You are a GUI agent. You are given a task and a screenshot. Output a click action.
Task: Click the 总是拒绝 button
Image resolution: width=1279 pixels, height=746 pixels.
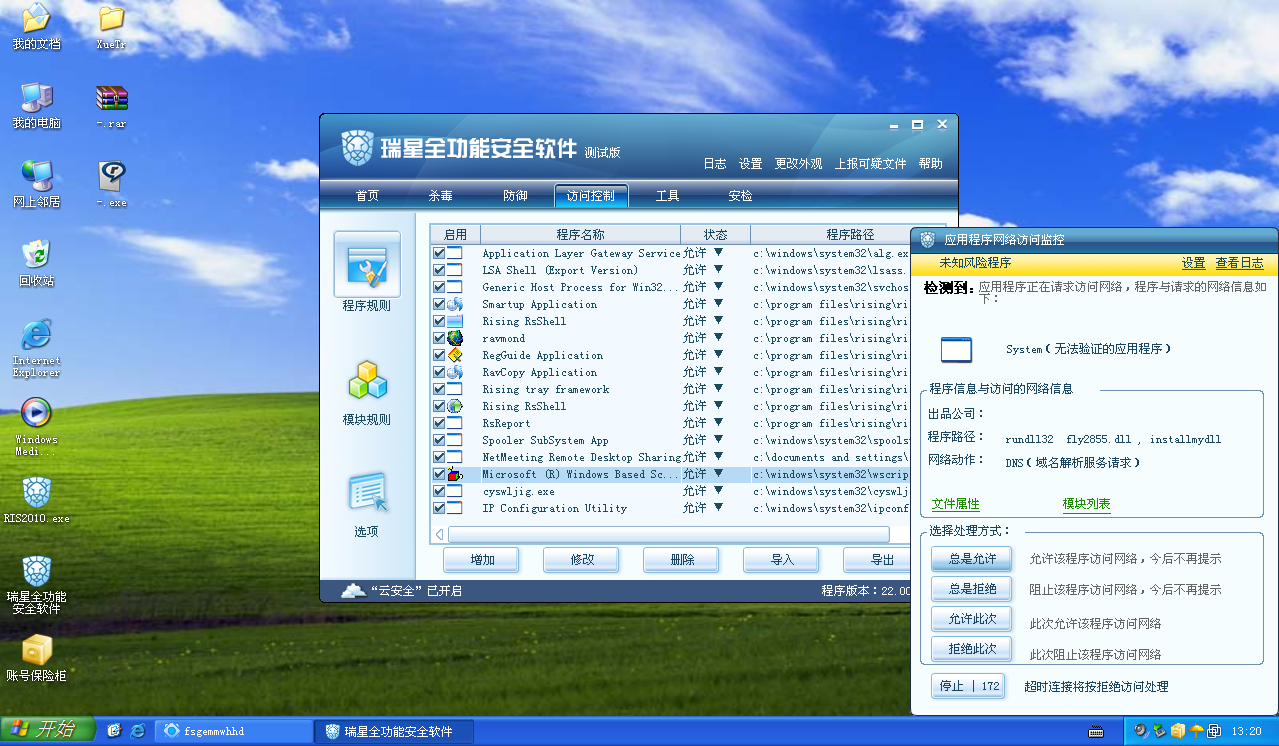pos(971,588)
